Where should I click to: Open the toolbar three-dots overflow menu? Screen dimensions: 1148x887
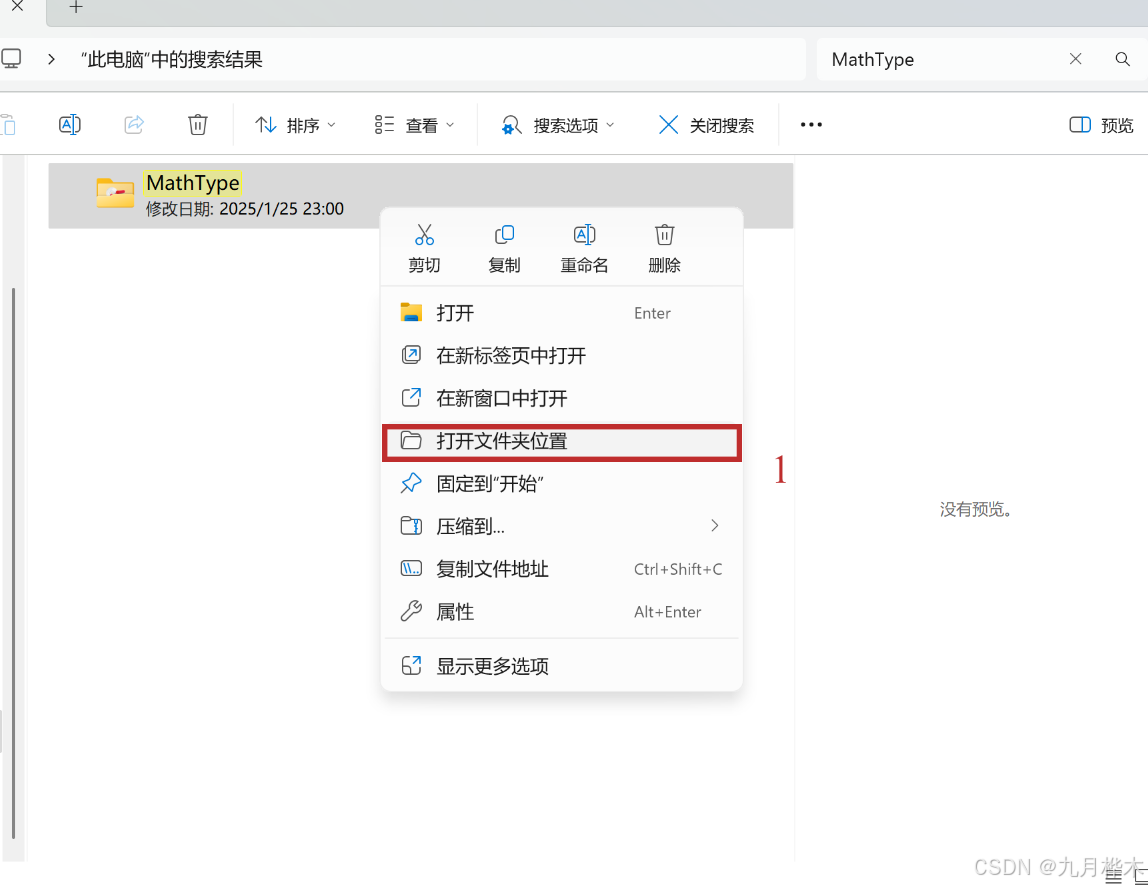(810, 125)
